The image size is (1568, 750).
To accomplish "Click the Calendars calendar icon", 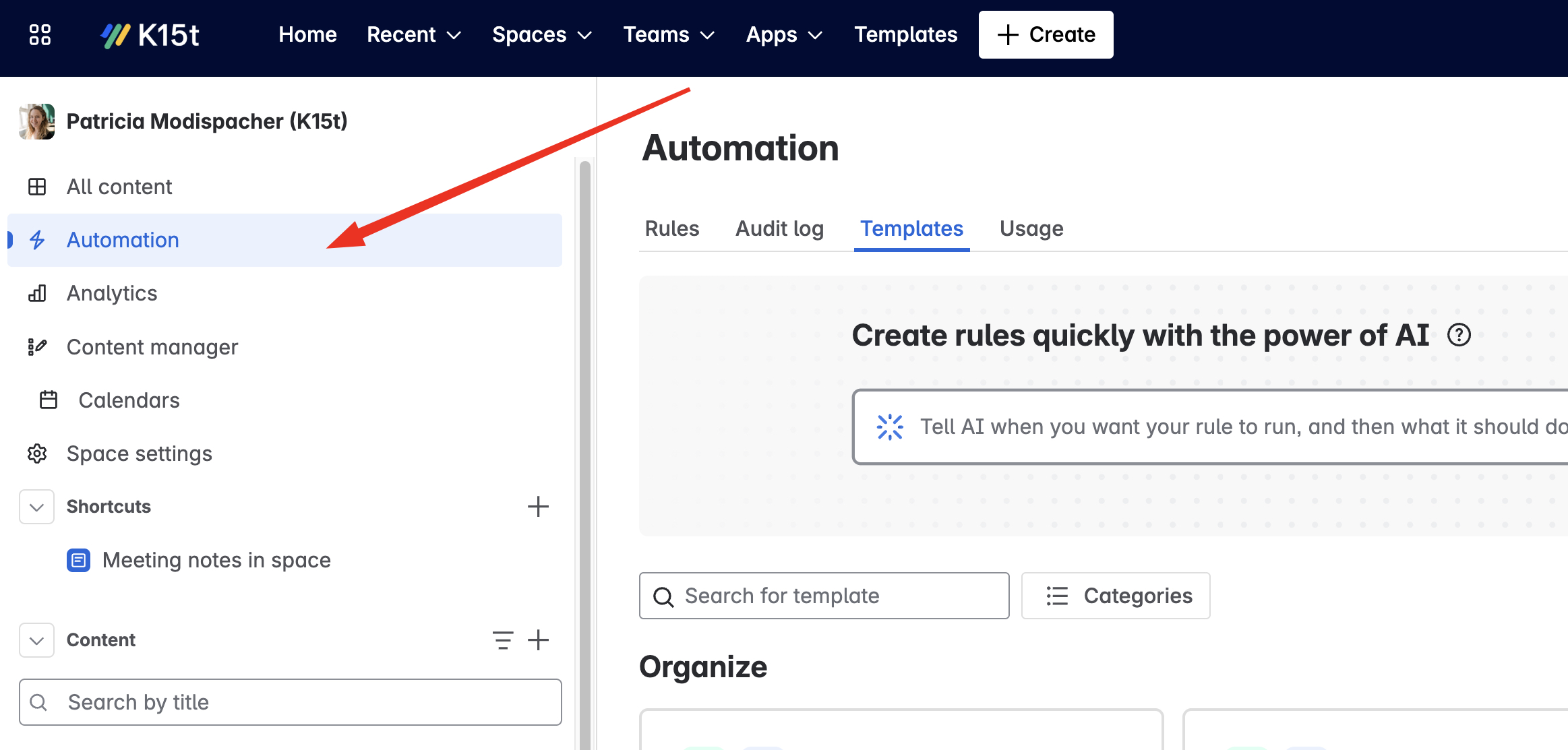I will [x=49, y=400].
